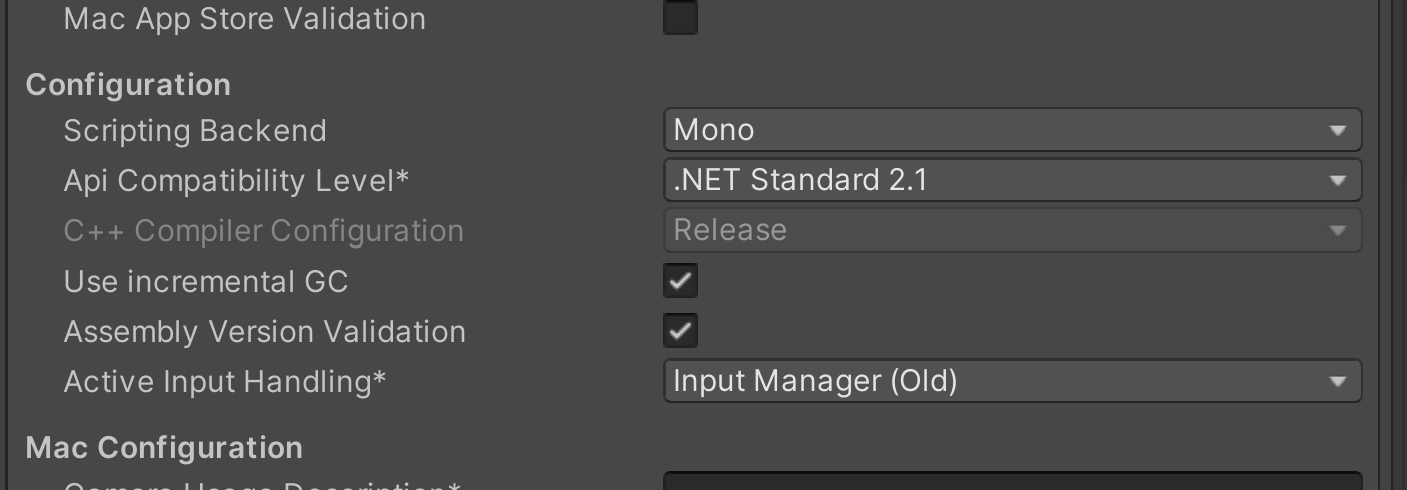Screen dimensions: 1407x490
Task: Click the disabled Release dropdown field
Action: (1000, 230)
